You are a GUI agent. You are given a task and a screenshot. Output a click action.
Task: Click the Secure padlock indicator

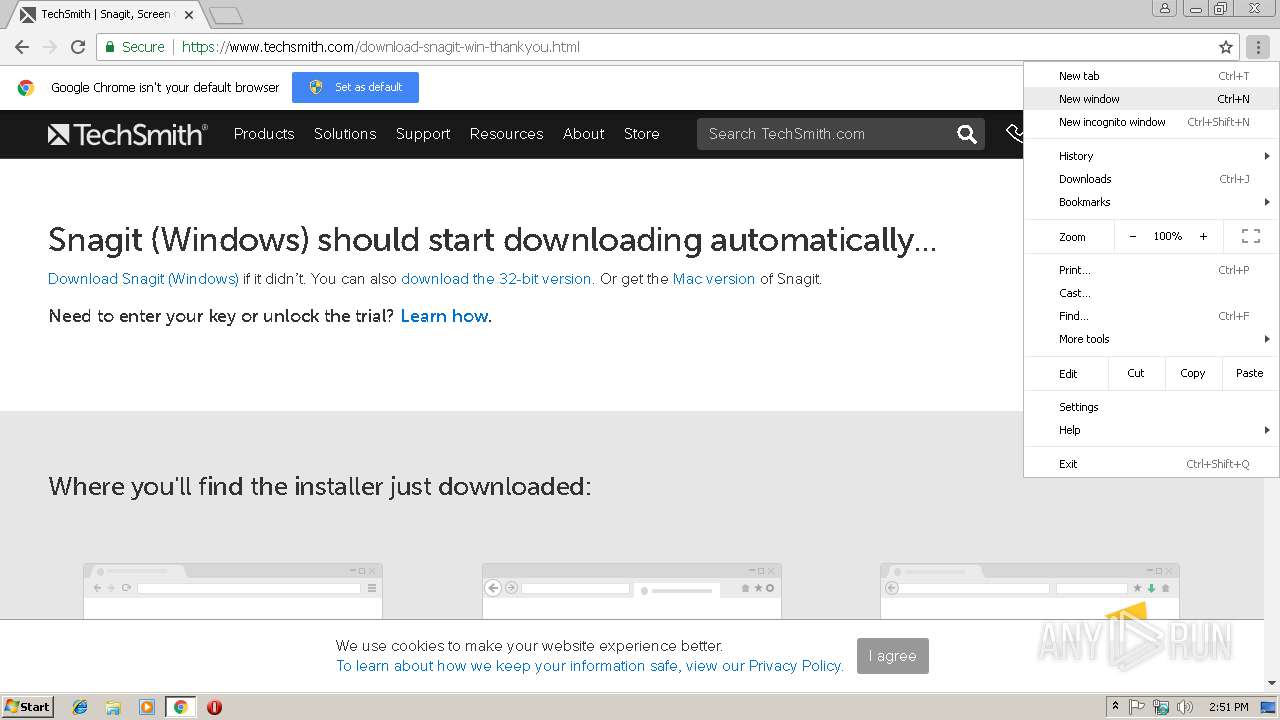[134, 47]
